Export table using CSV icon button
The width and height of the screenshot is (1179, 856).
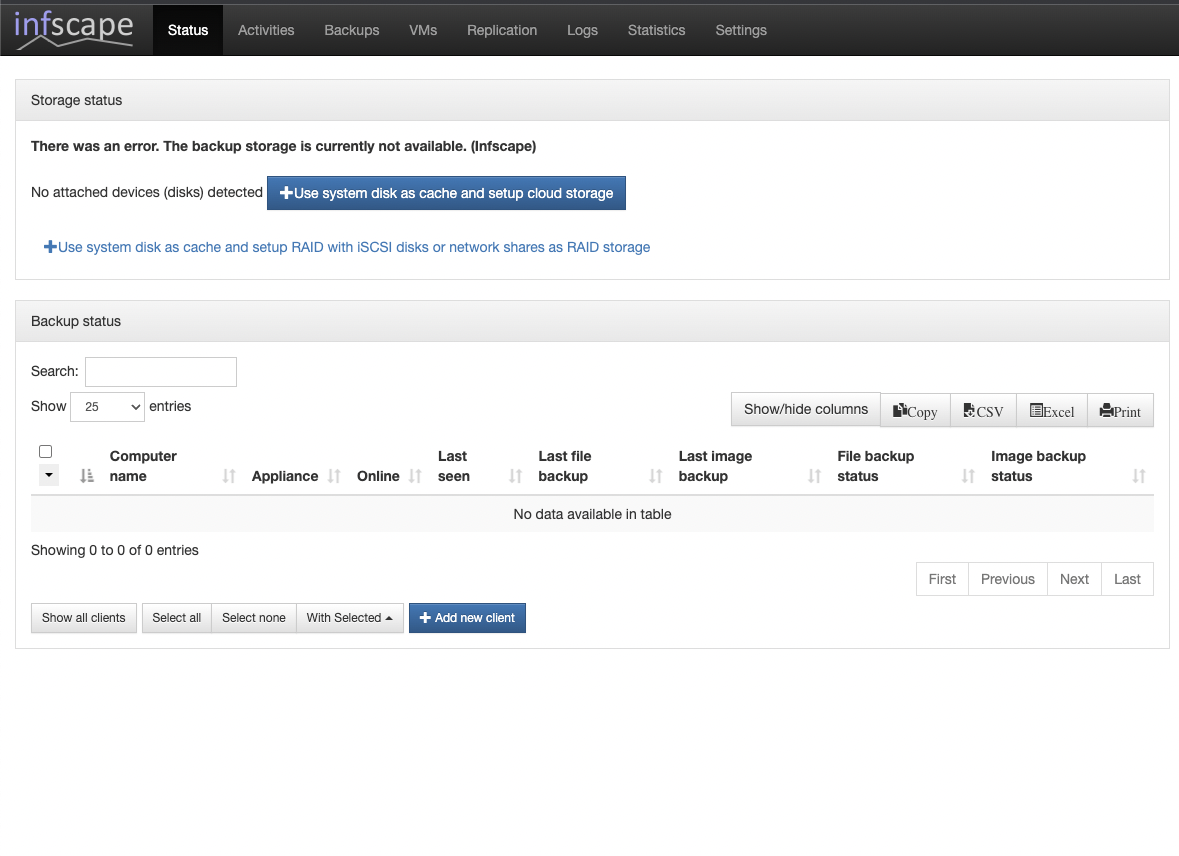983,410
